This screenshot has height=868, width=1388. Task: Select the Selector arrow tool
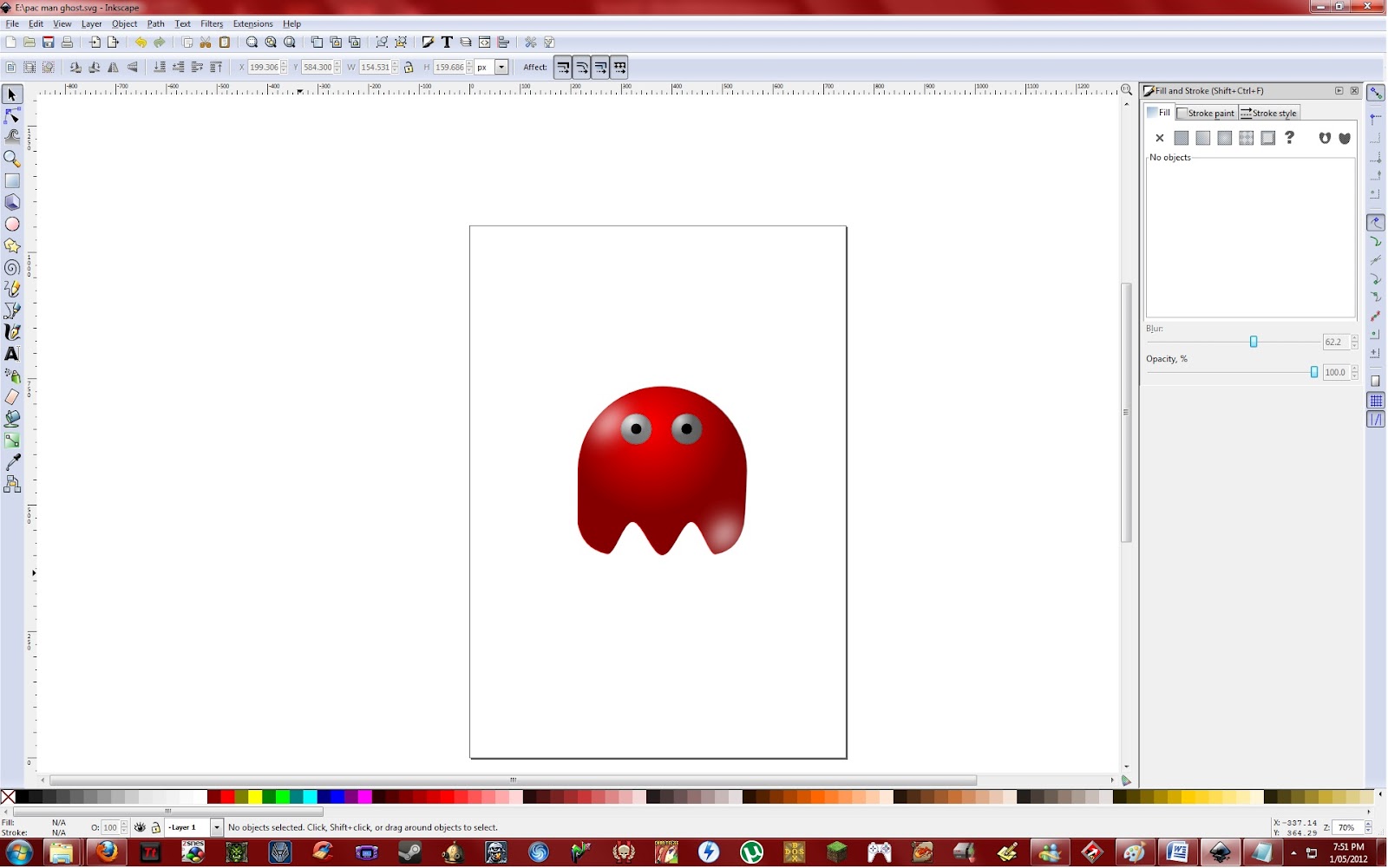(x=12, y=95)
